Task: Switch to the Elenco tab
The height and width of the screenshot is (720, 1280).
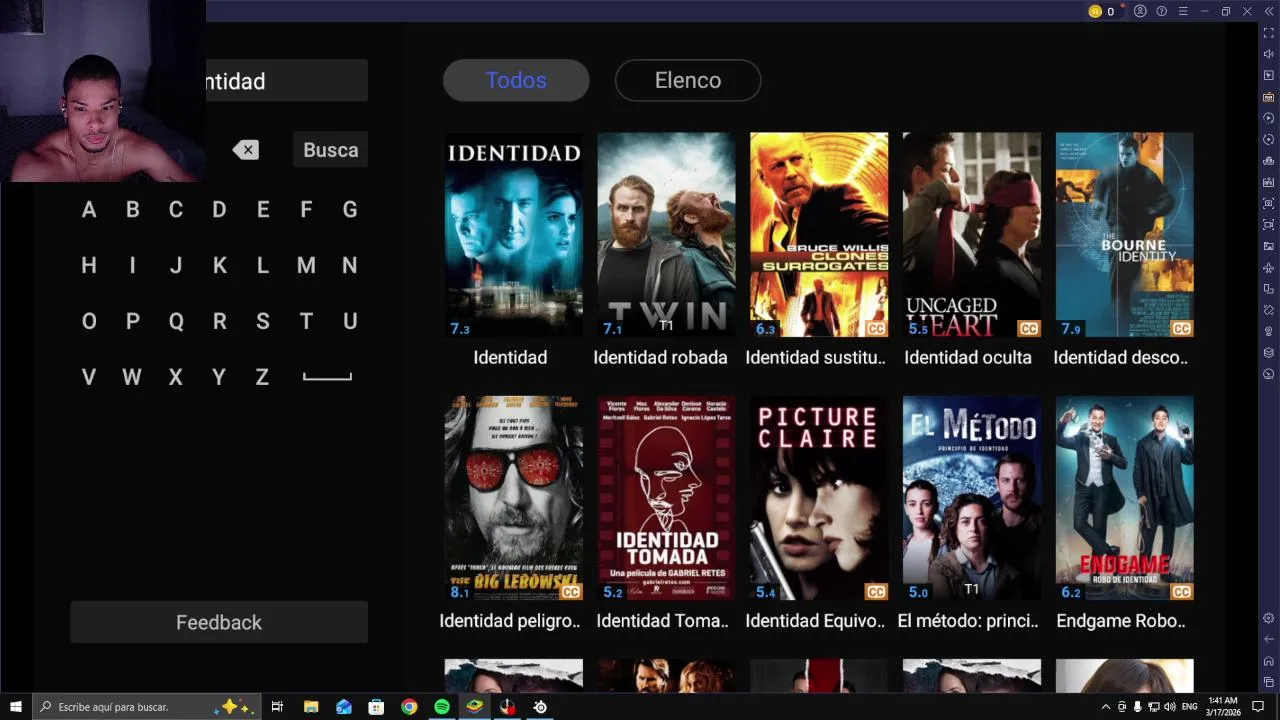Action: tap(688, 80)
